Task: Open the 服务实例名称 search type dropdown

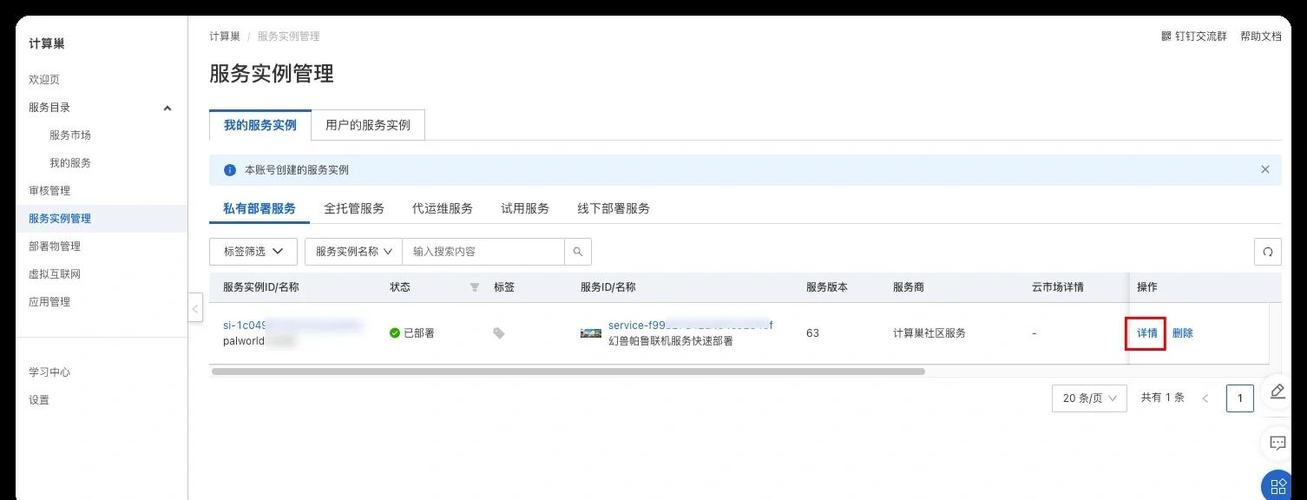Action: (x=353, y=252)
